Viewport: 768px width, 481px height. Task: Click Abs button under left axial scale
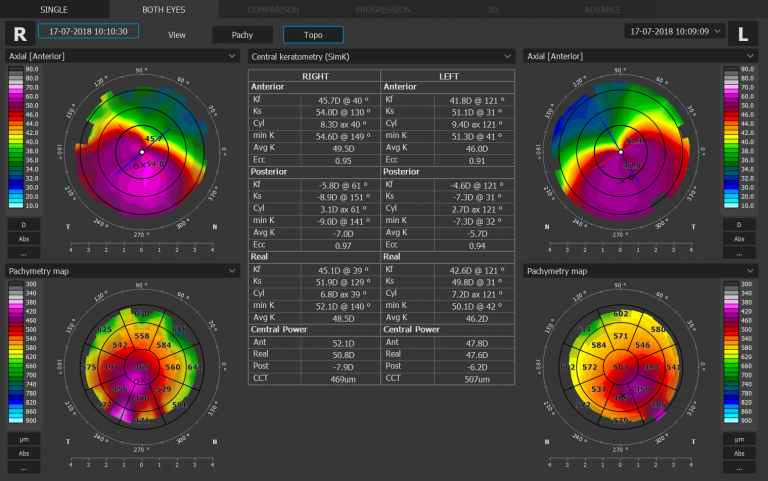[x=739, y=239]
